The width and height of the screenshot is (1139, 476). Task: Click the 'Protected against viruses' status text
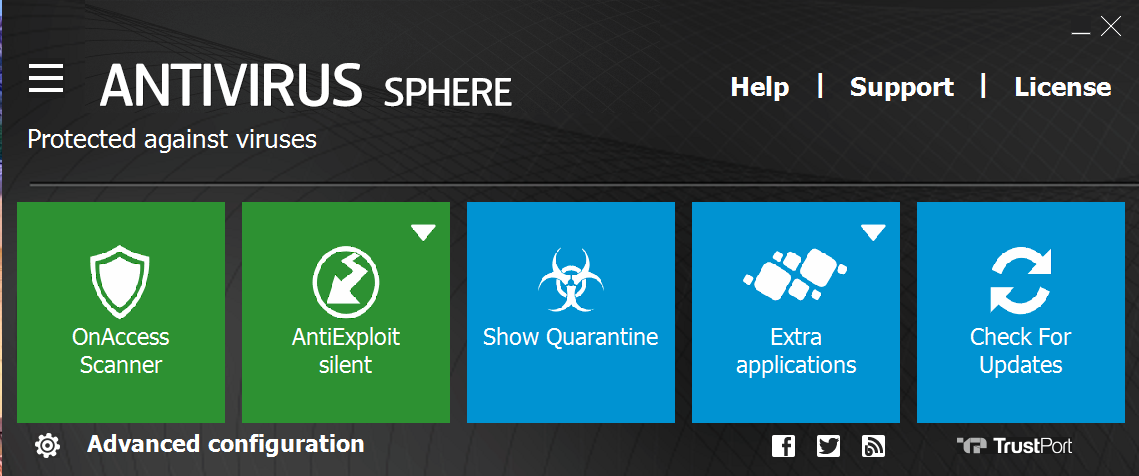[x=171, y=140]
